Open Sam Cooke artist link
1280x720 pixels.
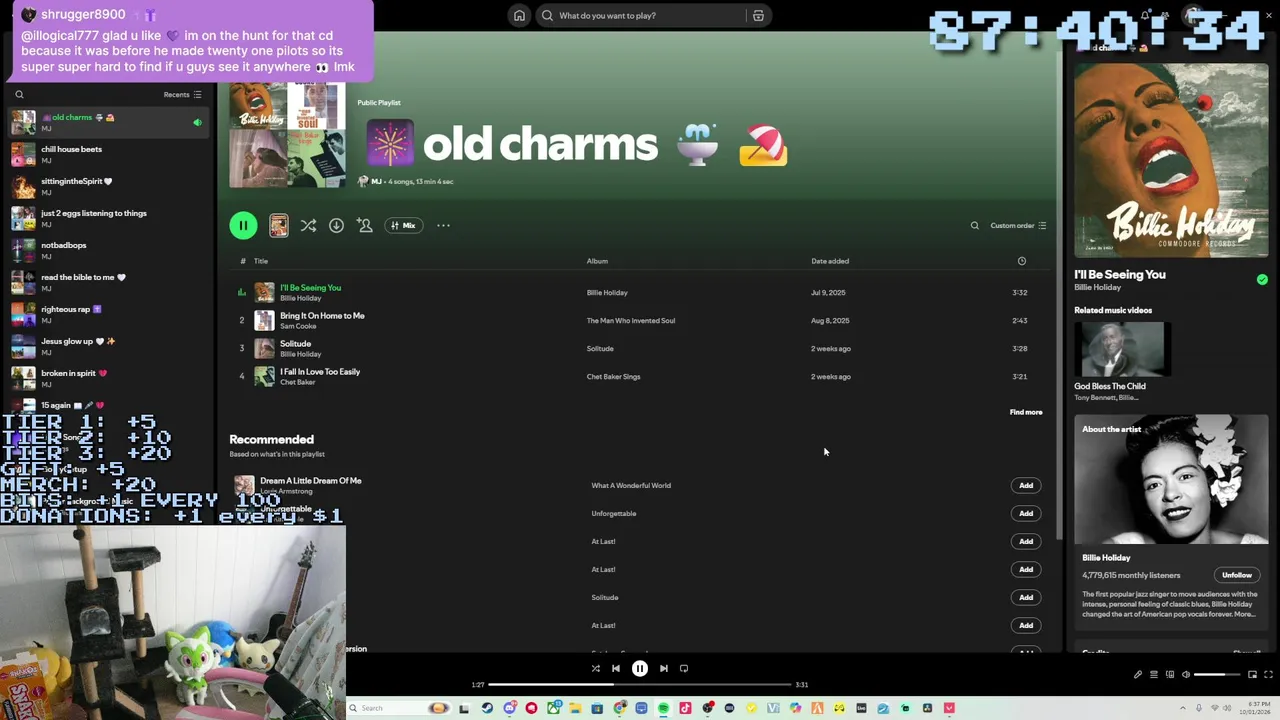pos(298,326)
